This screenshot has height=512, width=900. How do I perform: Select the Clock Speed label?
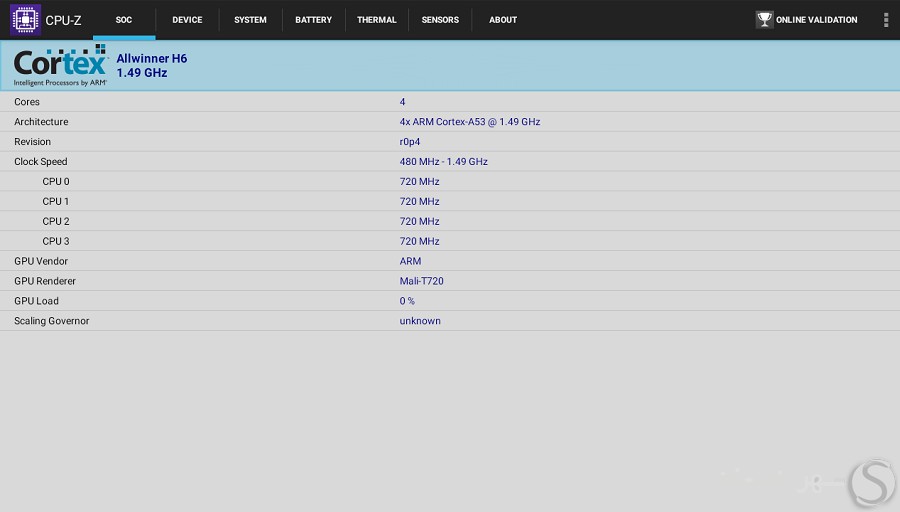[x=41, y=161]
